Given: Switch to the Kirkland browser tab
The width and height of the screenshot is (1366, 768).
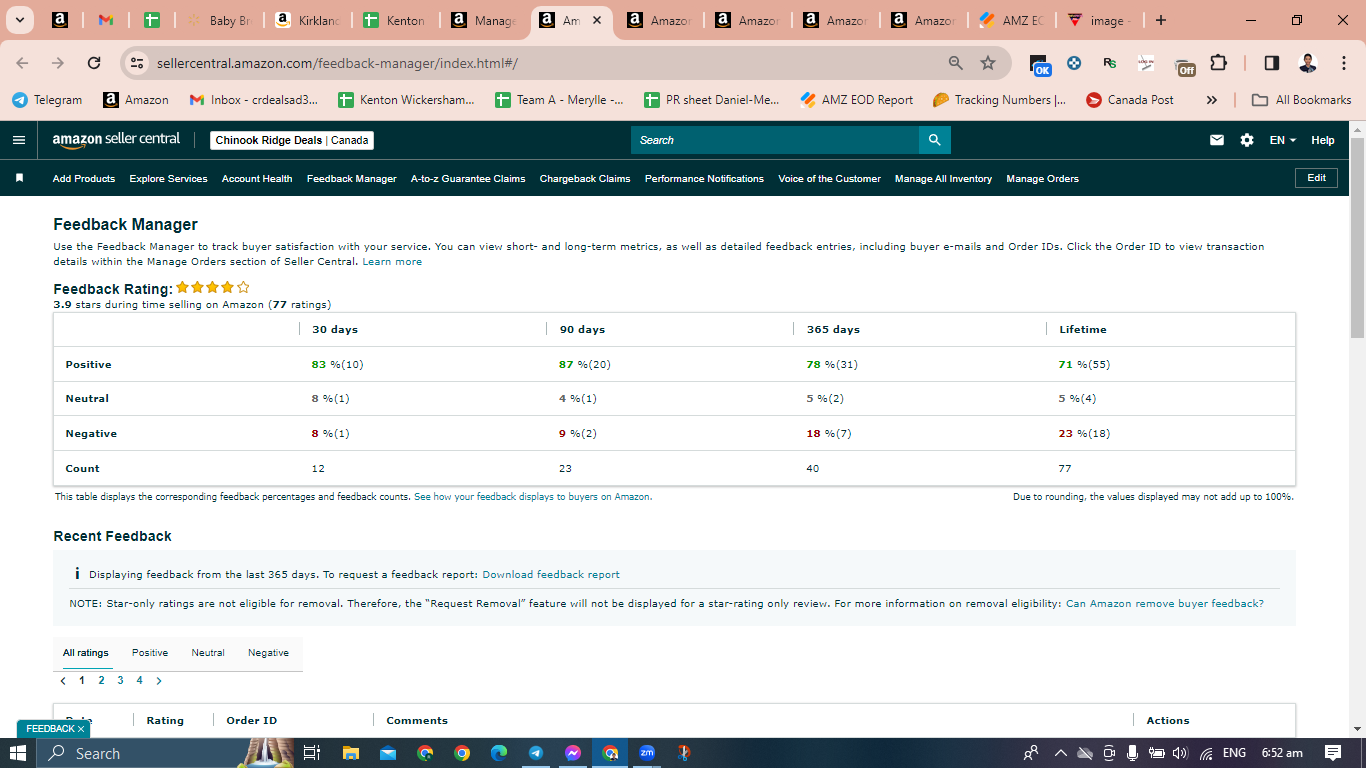Looking at the screenshot, I should pos(309,20).
